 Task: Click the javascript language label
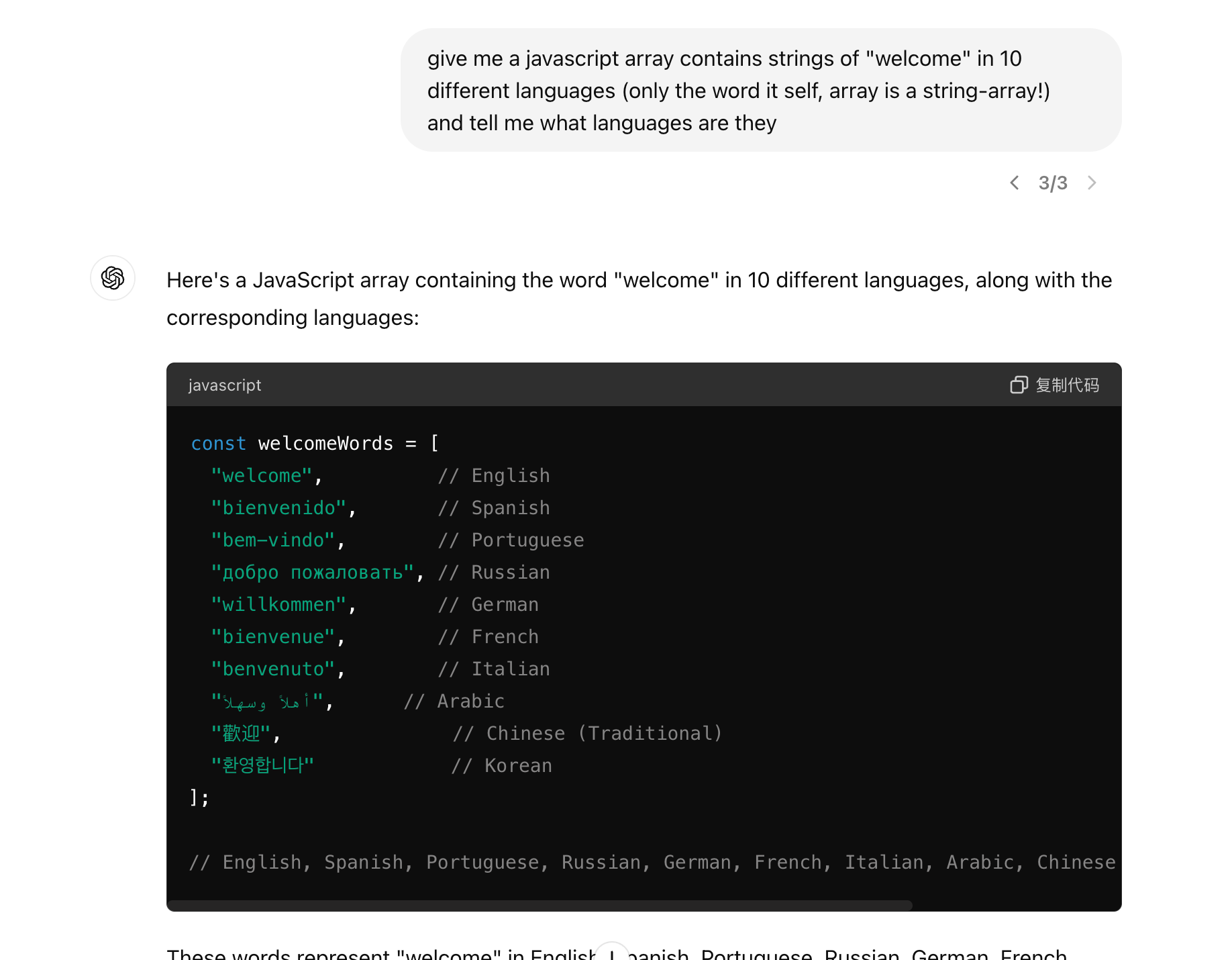pos(225,385)
